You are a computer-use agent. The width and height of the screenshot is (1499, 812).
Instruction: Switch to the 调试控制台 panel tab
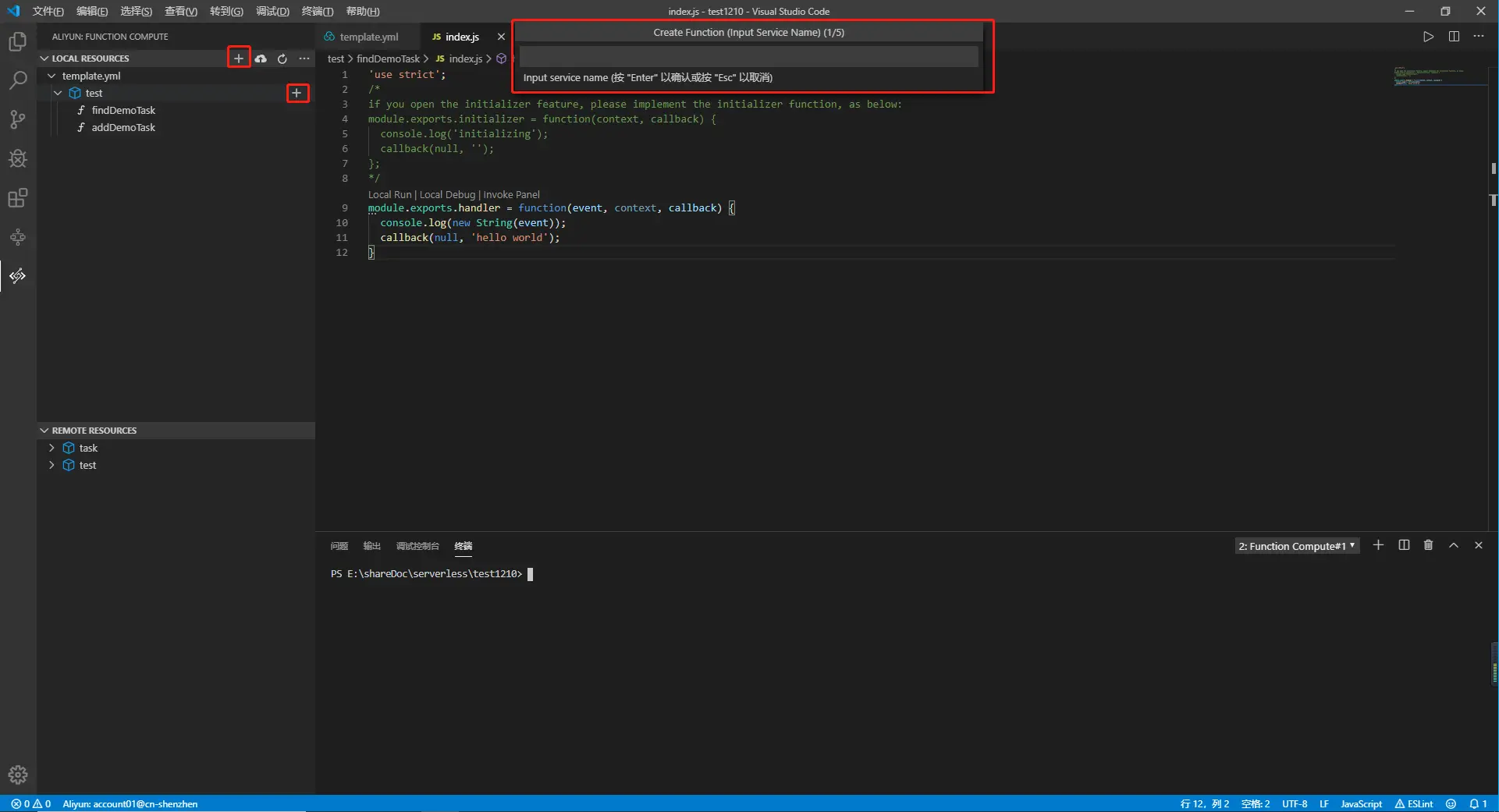pos(417,546)
